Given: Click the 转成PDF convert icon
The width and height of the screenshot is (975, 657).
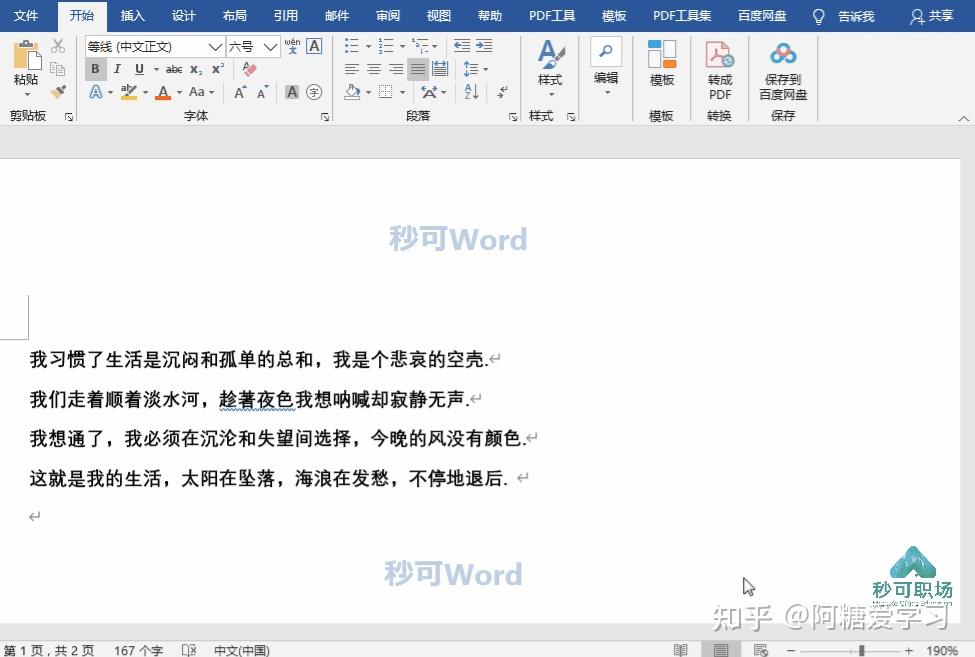Looking at the screenshot, I should click(720, 55).
